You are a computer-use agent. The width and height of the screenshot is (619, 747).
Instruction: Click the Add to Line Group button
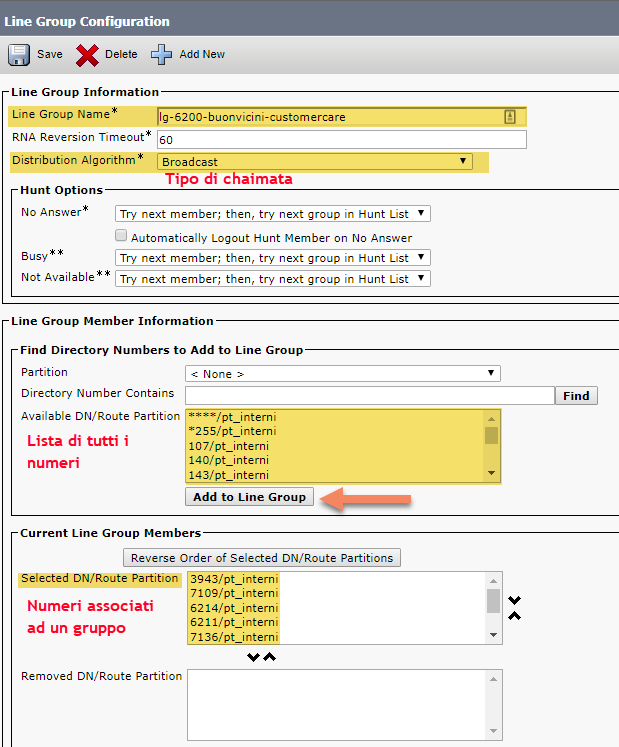(249, 496)
